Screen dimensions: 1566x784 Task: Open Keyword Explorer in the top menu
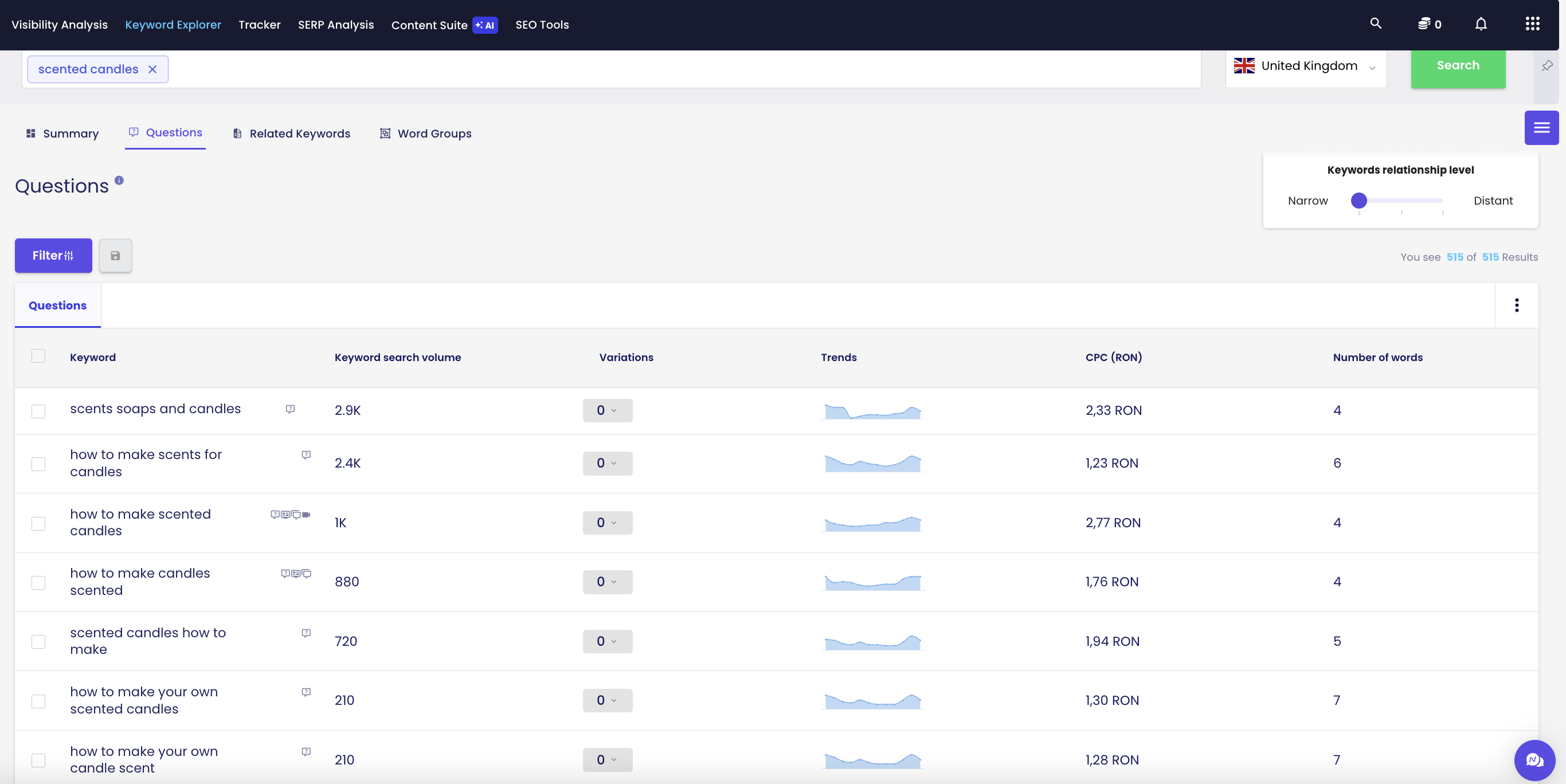(x=173, y=25)
